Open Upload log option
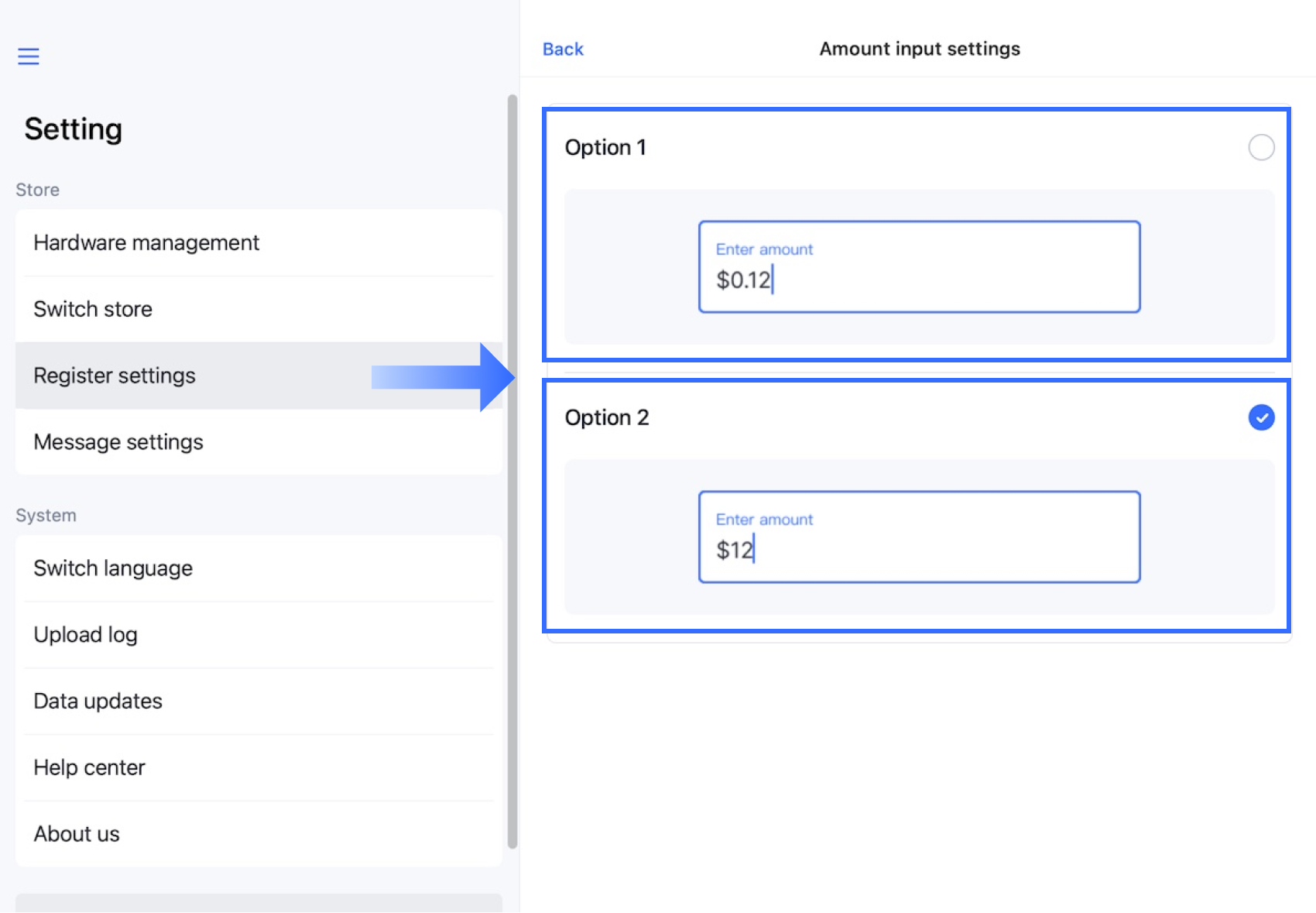The height and width of the screenshot is (913, 1316). (86, 635)
